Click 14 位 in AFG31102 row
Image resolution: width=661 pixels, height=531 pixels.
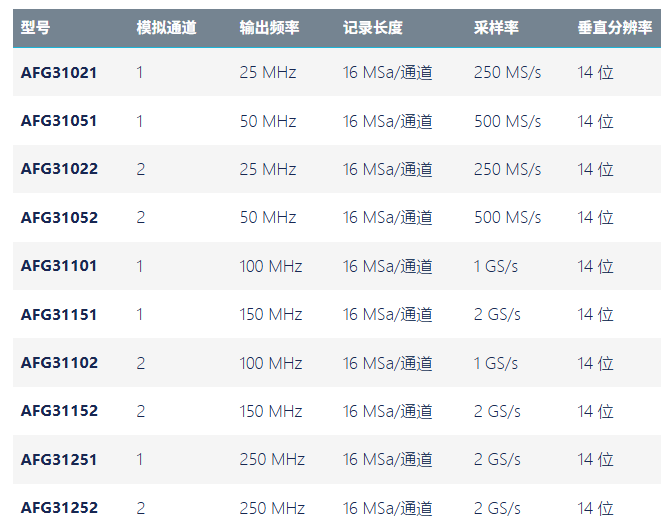tap(595, 363)
